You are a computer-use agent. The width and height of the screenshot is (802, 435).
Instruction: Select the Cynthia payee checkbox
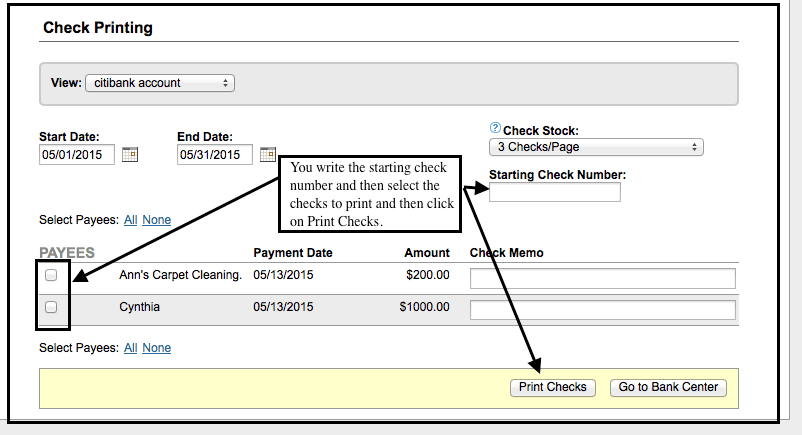click(51, 308)
